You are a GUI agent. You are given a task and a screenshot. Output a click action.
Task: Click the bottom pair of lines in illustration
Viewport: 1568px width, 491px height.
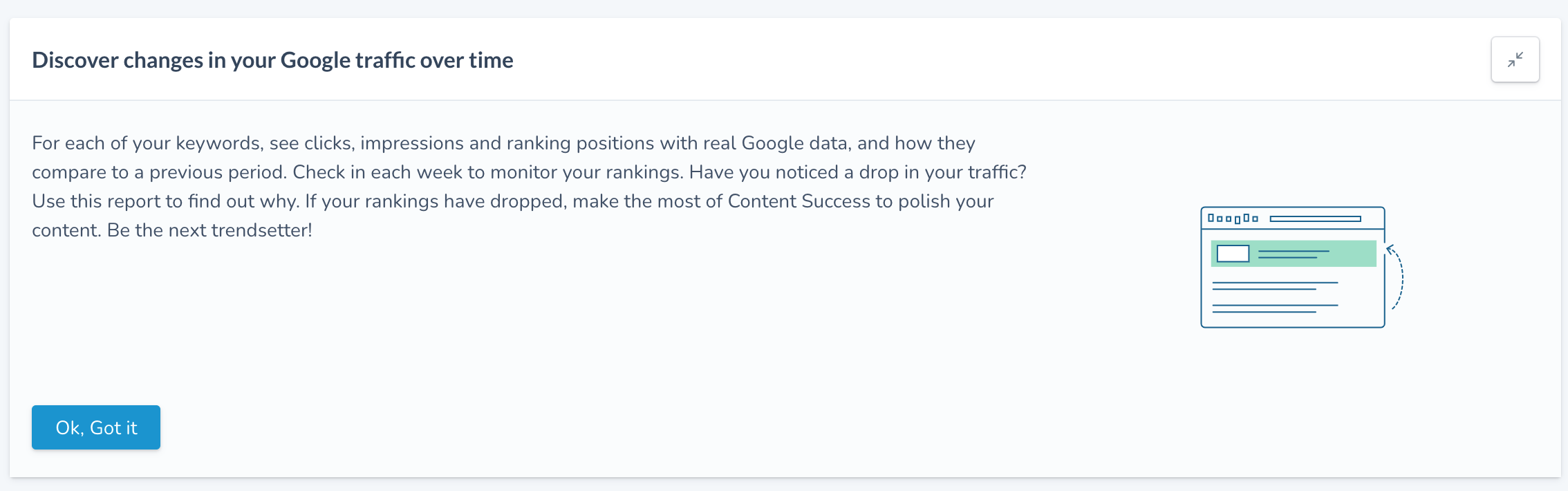click(x=1275, y=308)
